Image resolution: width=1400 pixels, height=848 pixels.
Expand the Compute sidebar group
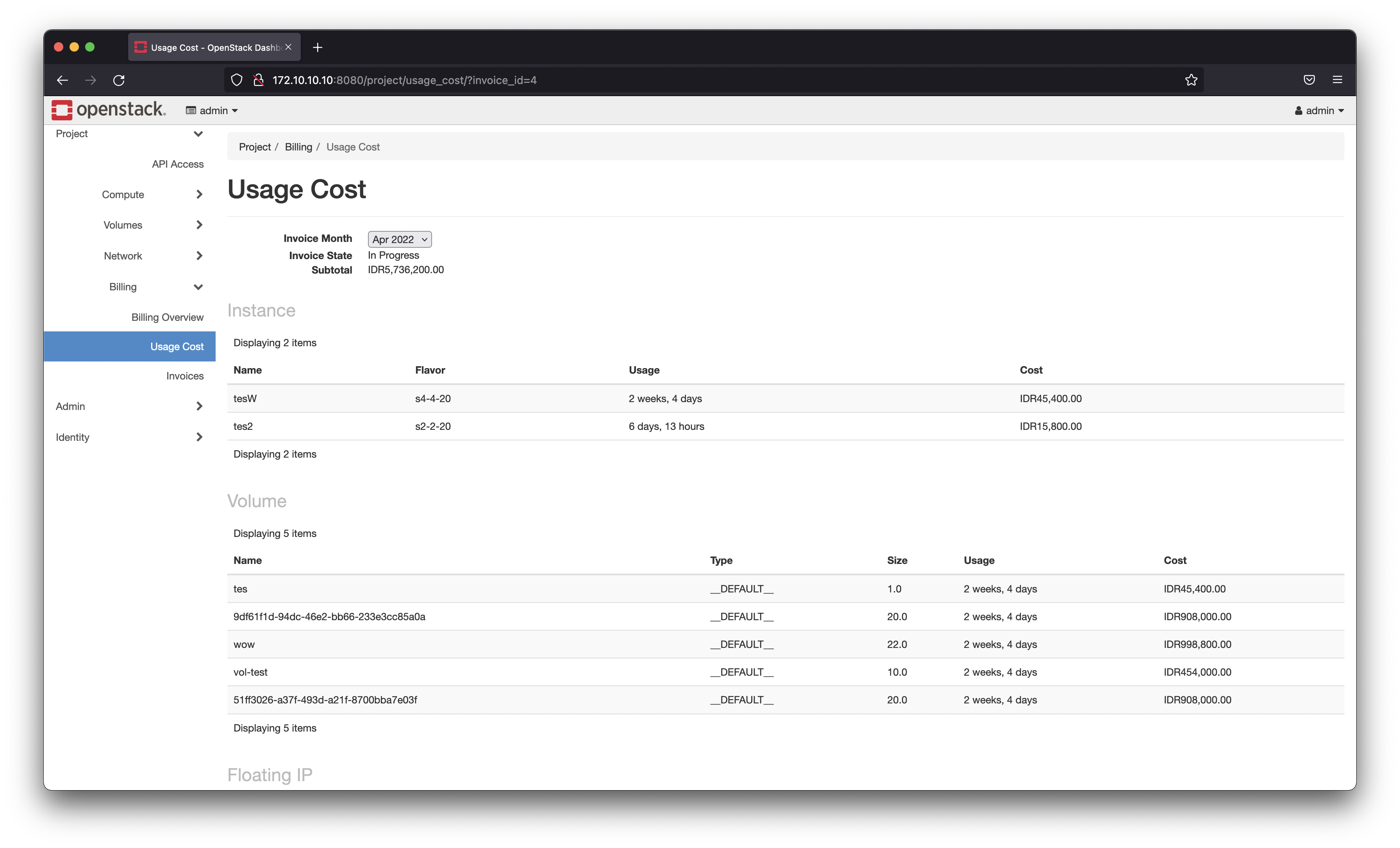(x=129, y=194)
